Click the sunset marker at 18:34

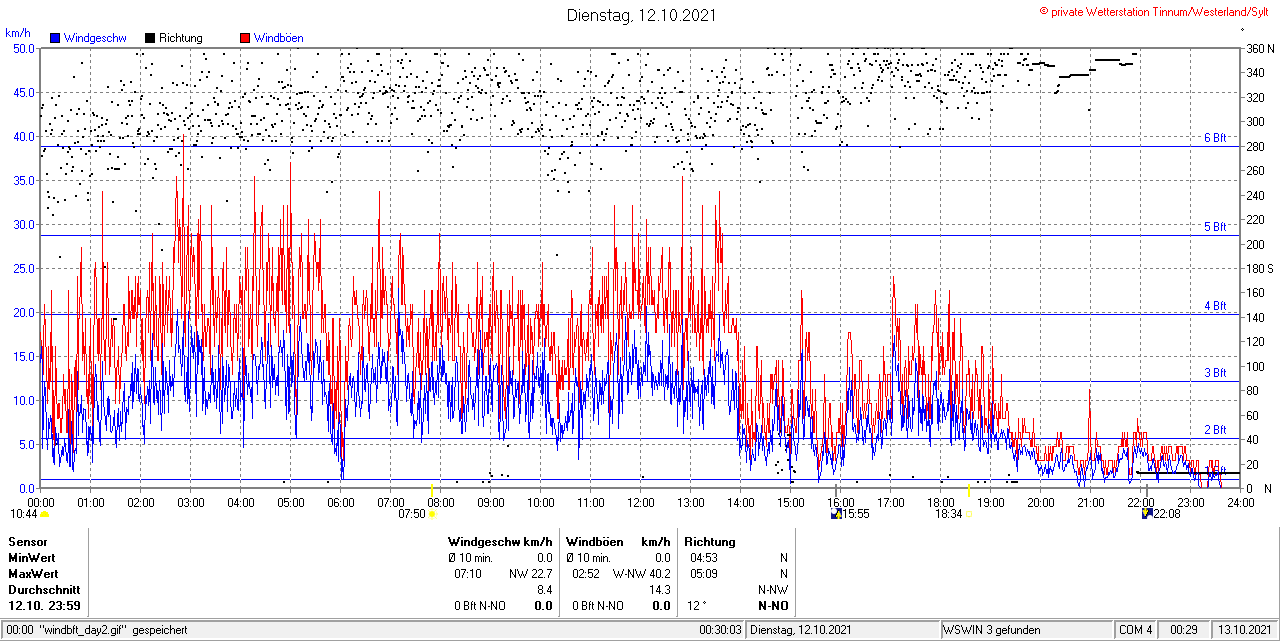[968, 514]
